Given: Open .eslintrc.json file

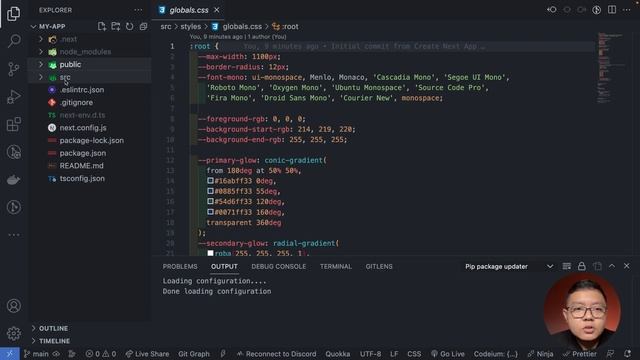Looking at the screenshot, I should pos(82,90).
